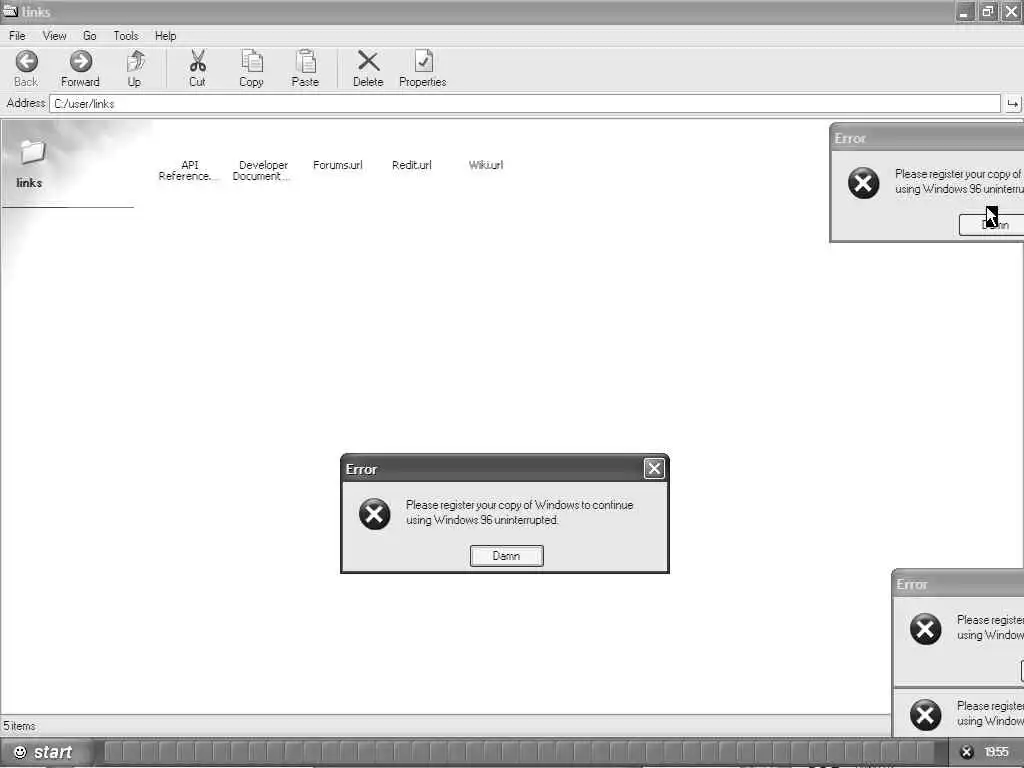This screenshot has height=768, width=1024.
Task: Click the Go arrow beside address bar
Action: click(x=1012, y=104)
